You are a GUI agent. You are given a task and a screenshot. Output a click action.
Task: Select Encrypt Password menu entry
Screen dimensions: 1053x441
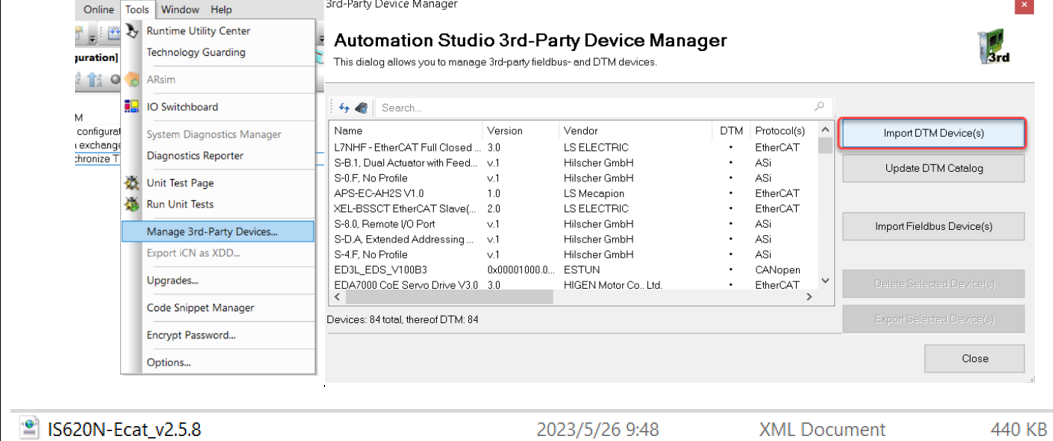(191, 335)
